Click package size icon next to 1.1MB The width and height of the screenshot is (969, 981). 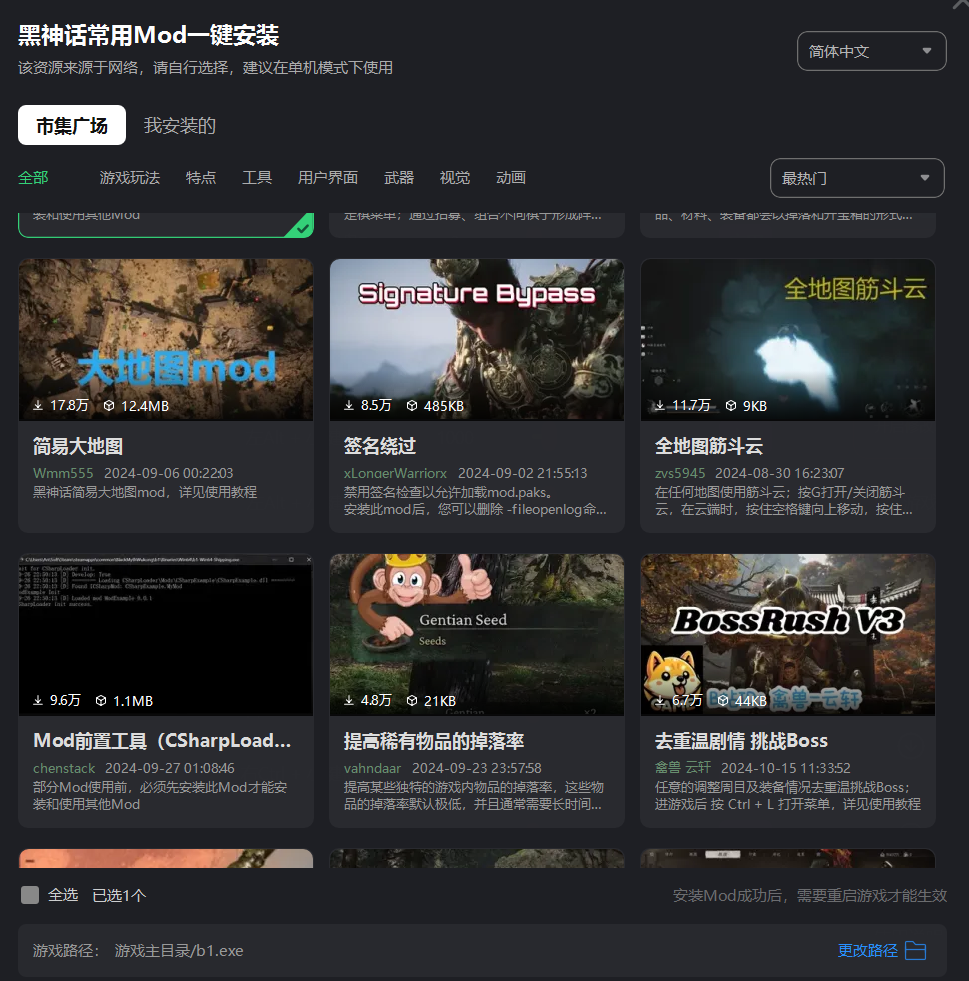coord(101,700)
